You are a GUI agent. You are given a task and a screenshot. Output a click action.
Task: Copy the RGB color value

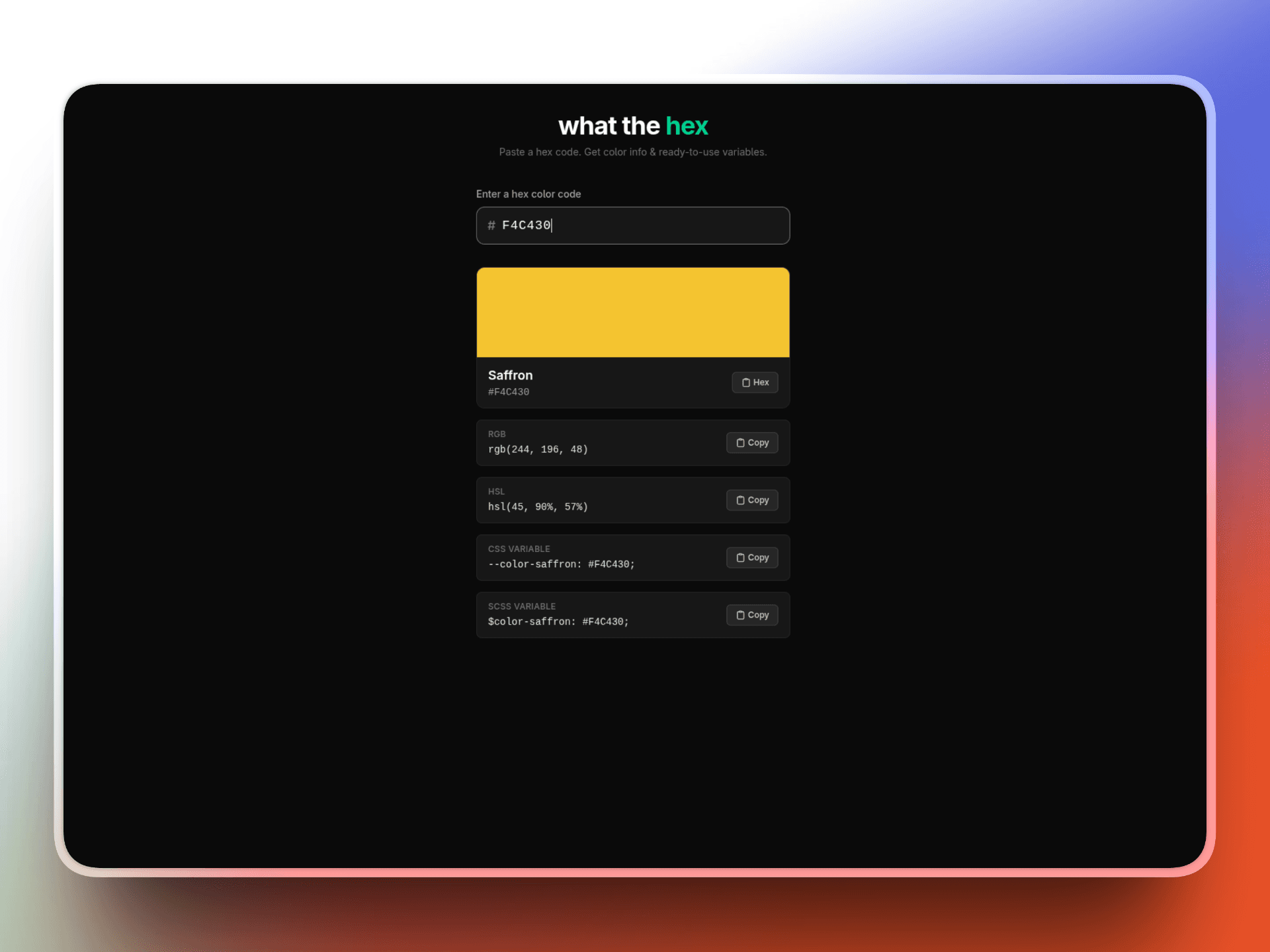coord(751,442)
